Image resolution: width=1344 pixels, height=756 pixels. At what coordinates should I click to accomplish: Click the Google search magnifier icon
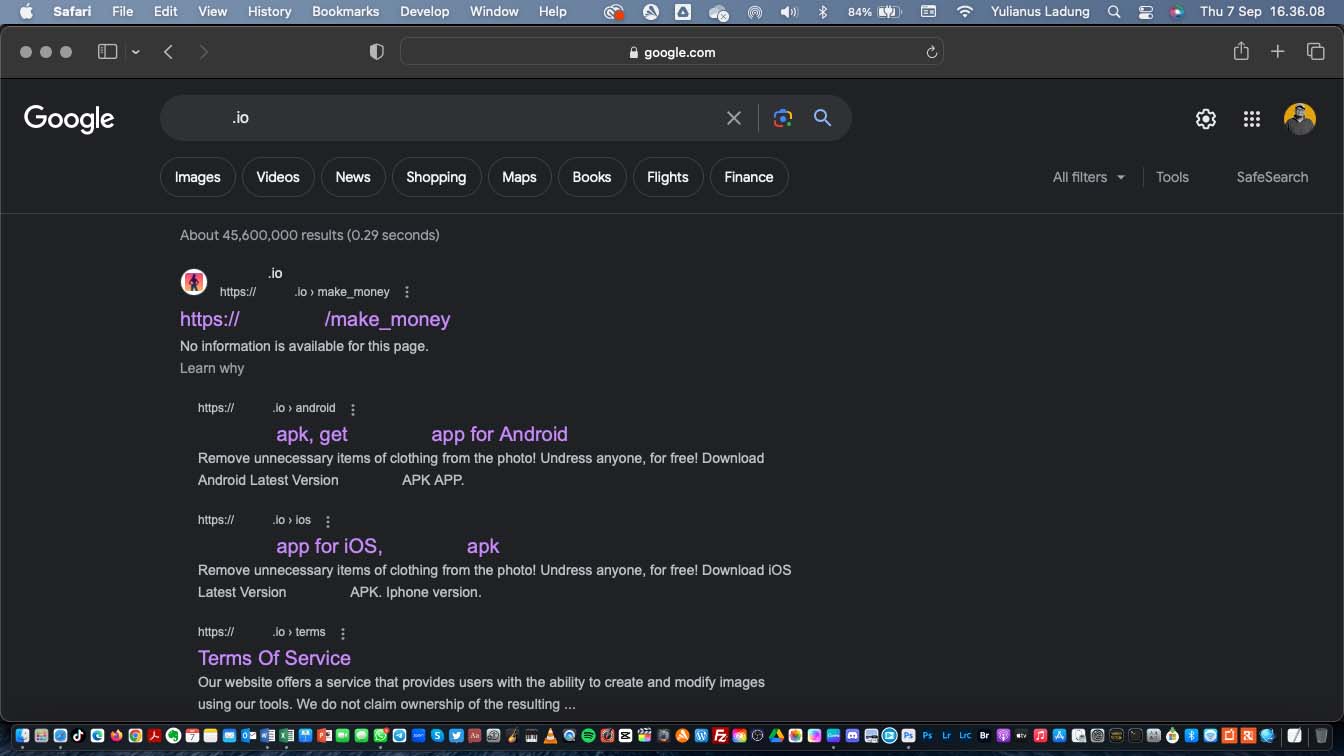coord(822,118)
